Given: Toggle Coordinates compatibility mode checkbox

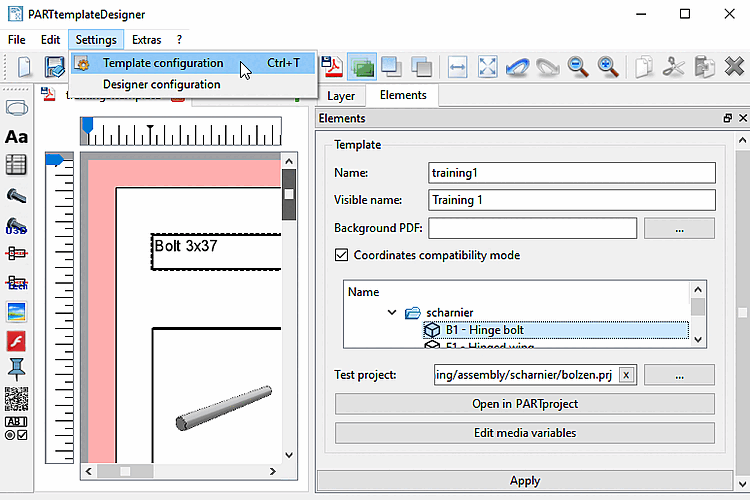Looking at the screenshot, I should (342, 255).
